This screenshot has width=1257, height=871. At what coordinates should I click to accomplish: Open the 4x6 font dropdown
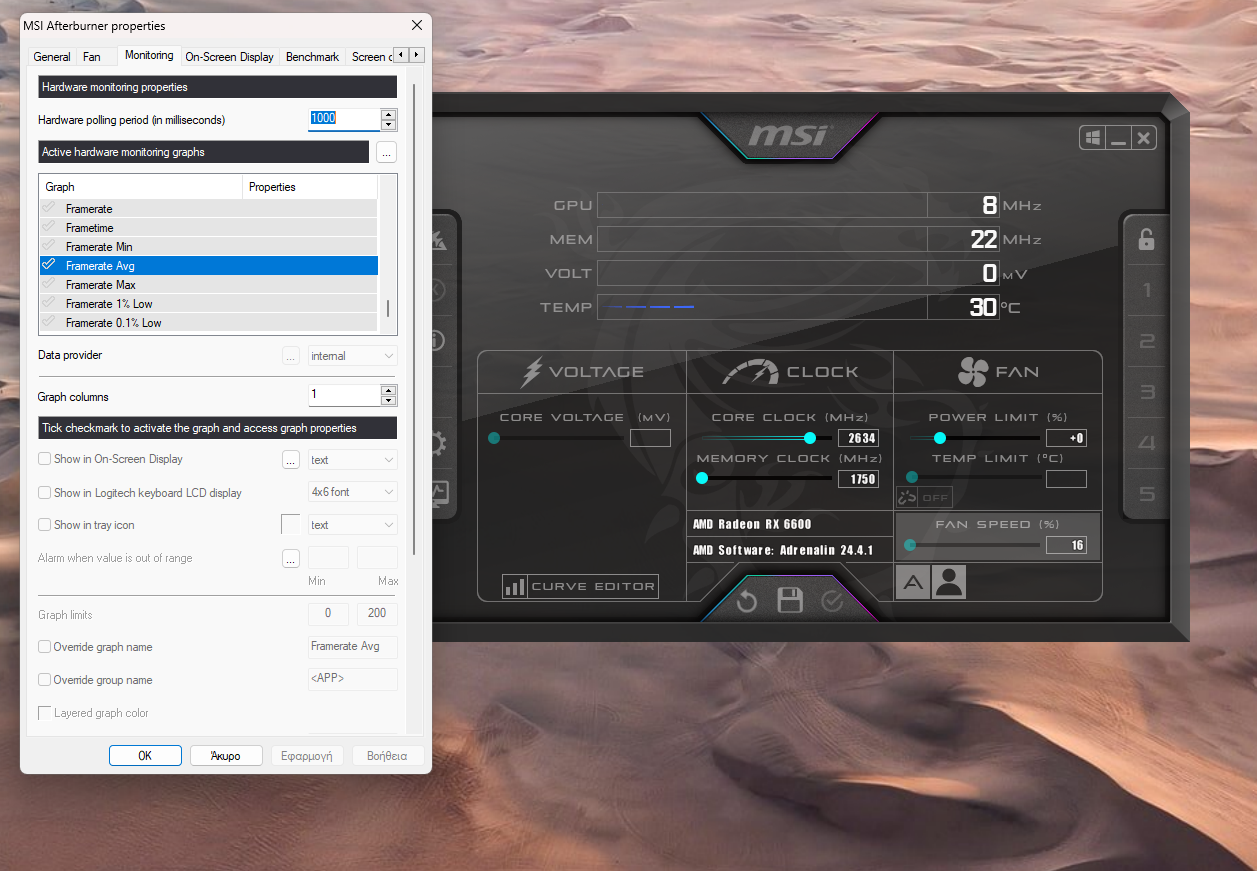[353, 492]
